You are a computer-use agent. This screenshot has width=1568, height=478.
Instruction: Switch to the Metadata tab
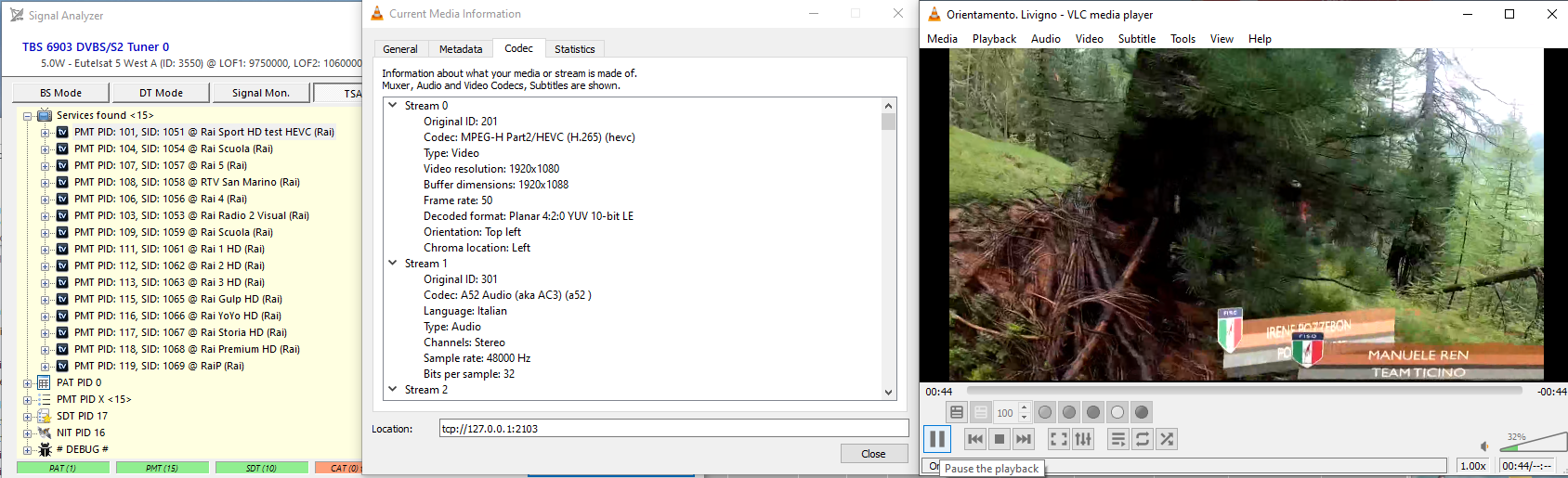[461, 49]
